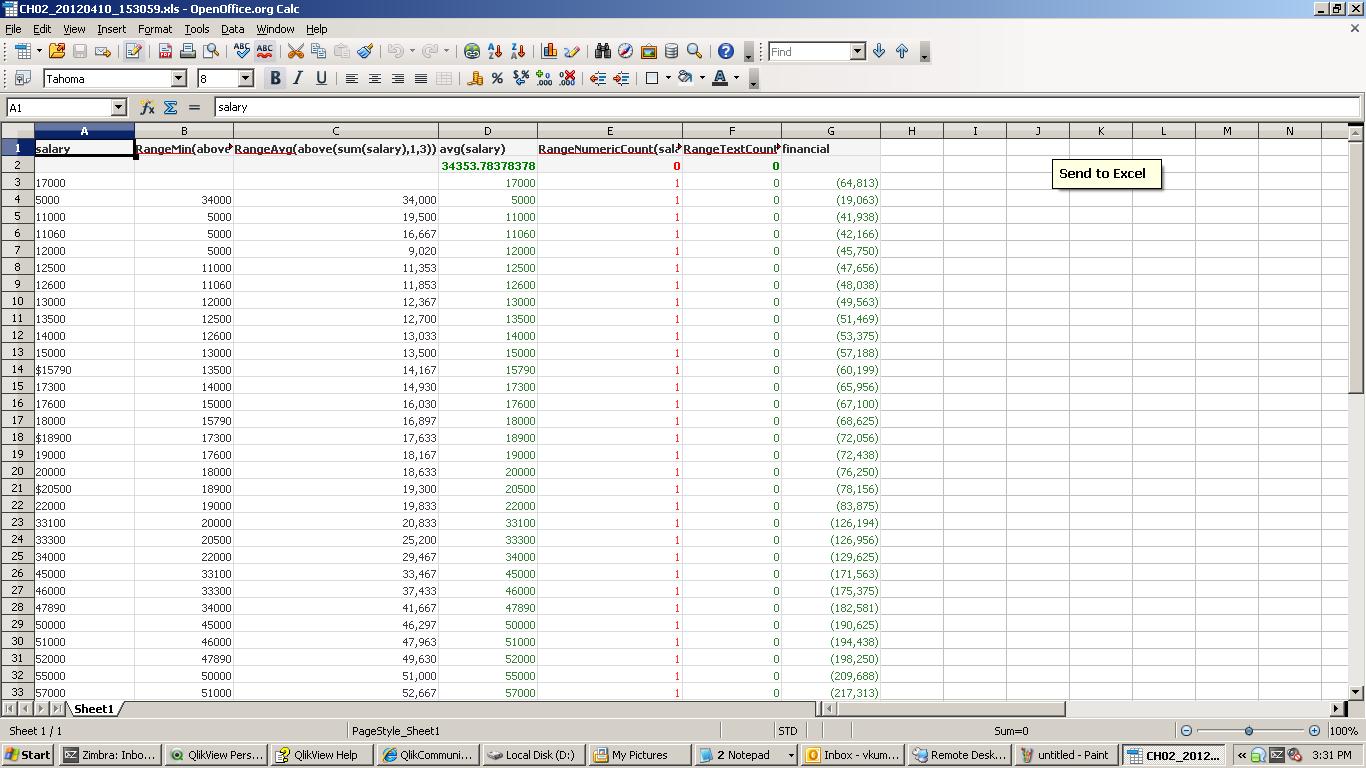Open the Data menu
This screenshot has width=1366, height=768.
pyautogui.click(x=233, y=29)
